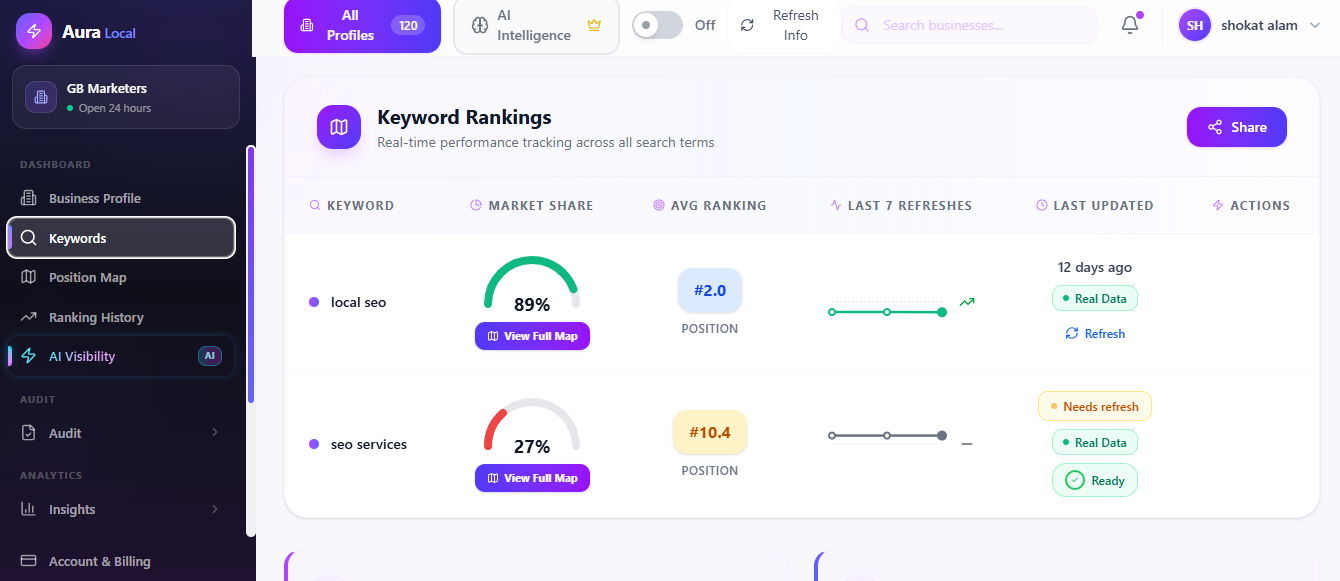Image resolution: width=1340 pixels, height=581 pixels.
Task: Sort by the KEYWORD column header
Action: [352, 205]
